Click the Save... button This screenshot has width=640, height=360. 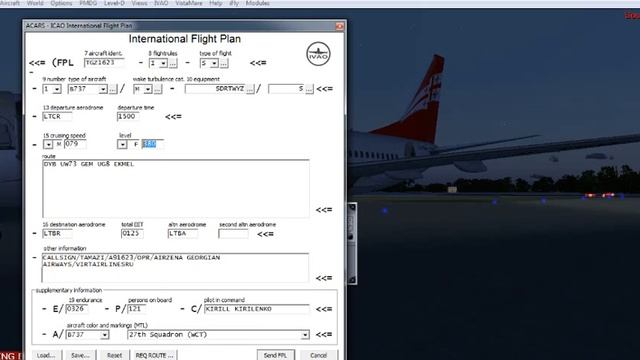[80, 355]
